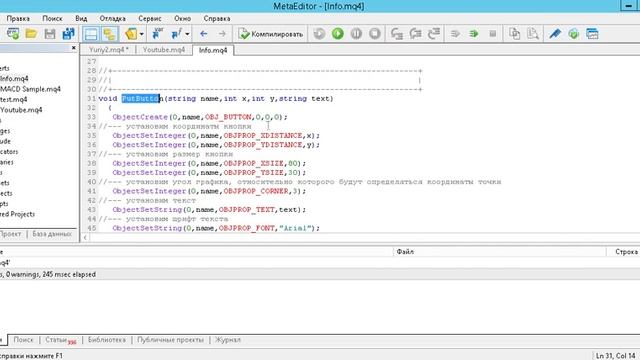Open the Справка menu

point(217,18)
